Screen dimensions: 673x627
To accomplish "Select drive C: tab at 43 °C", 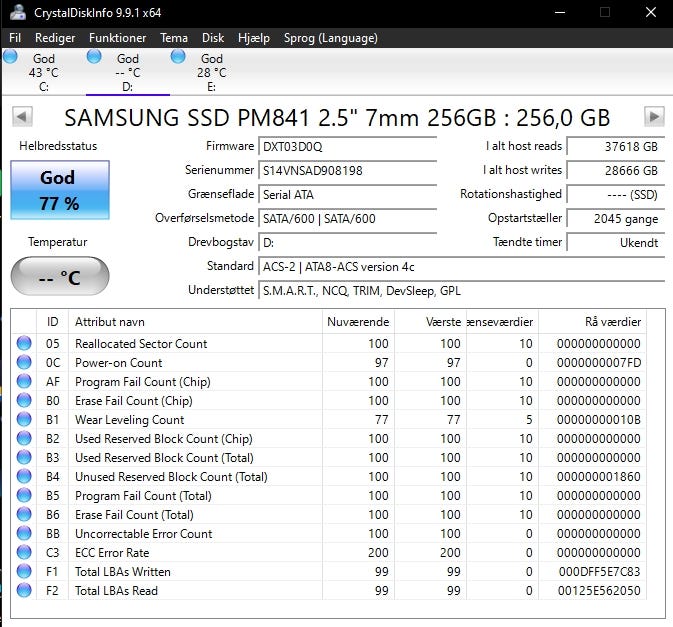I will coord(44,72).
